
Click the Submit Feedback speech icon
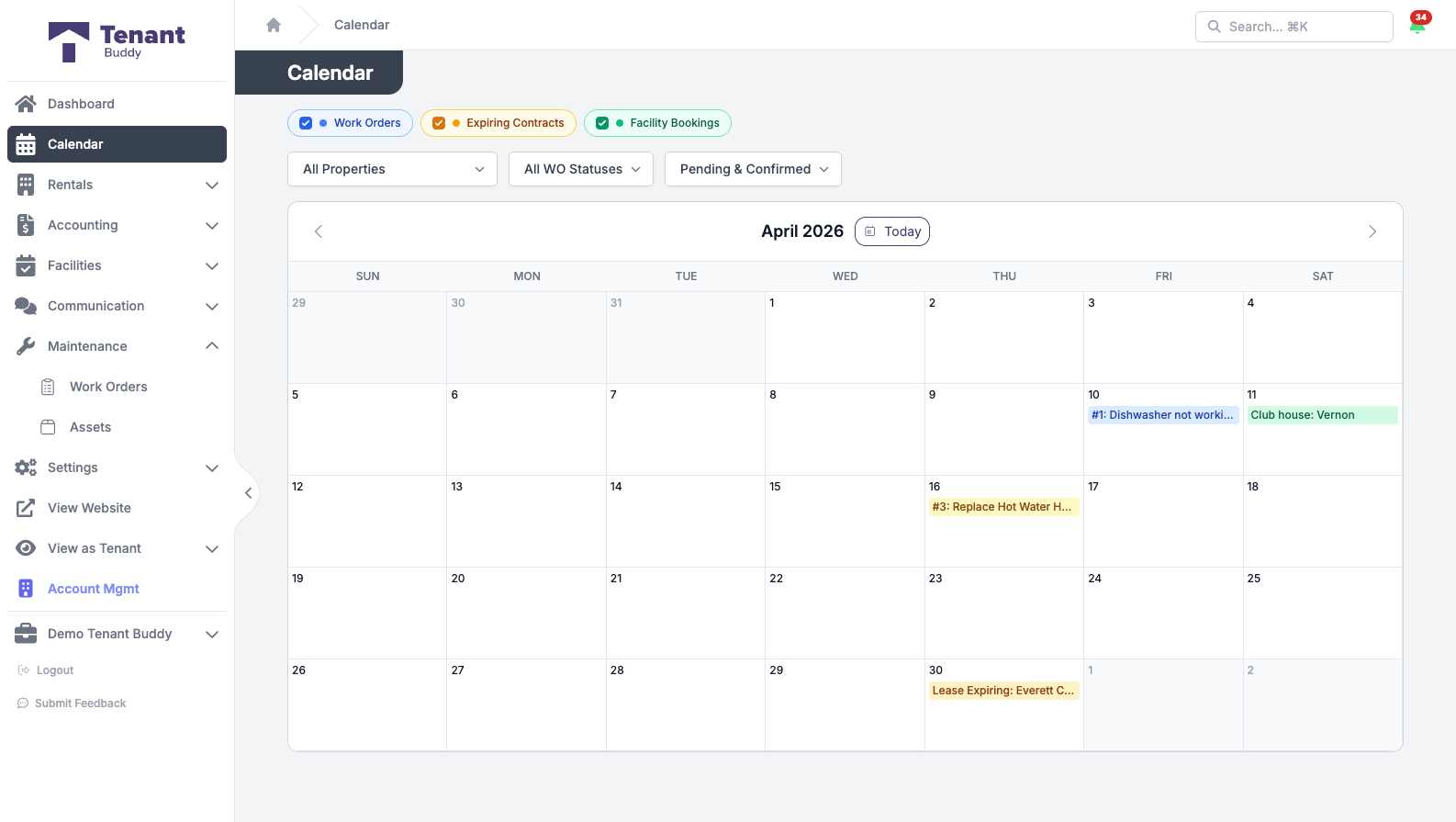(23, 704)
